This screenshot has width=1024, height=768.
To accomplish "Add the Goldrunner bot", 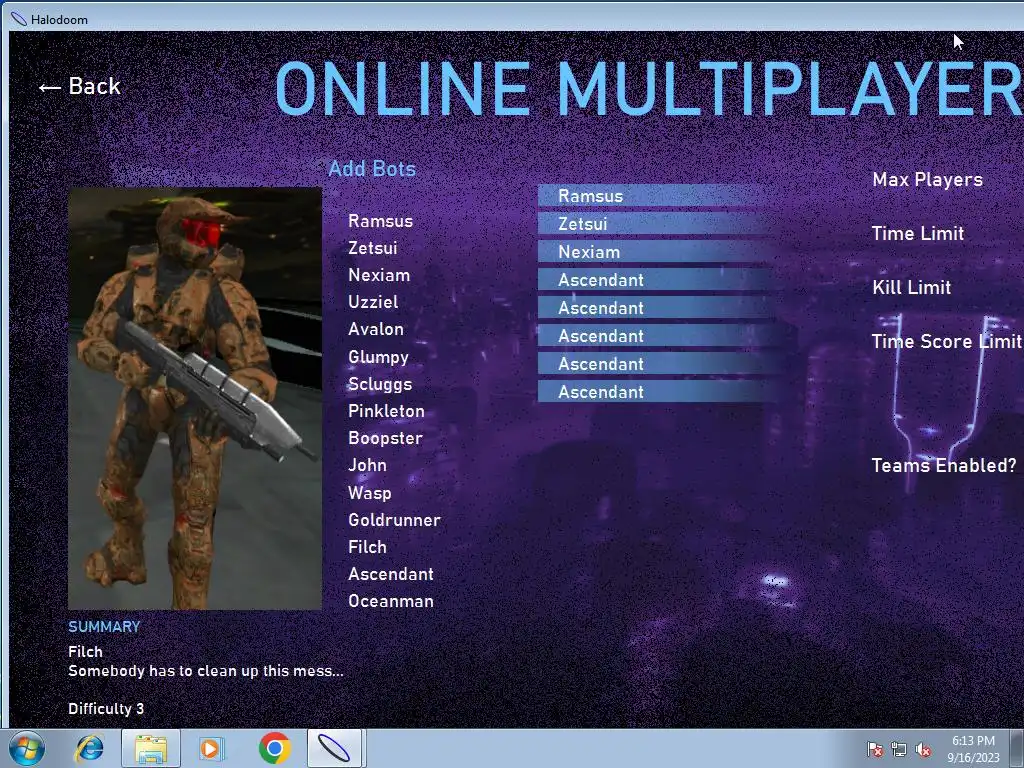I will pos(394,520).
